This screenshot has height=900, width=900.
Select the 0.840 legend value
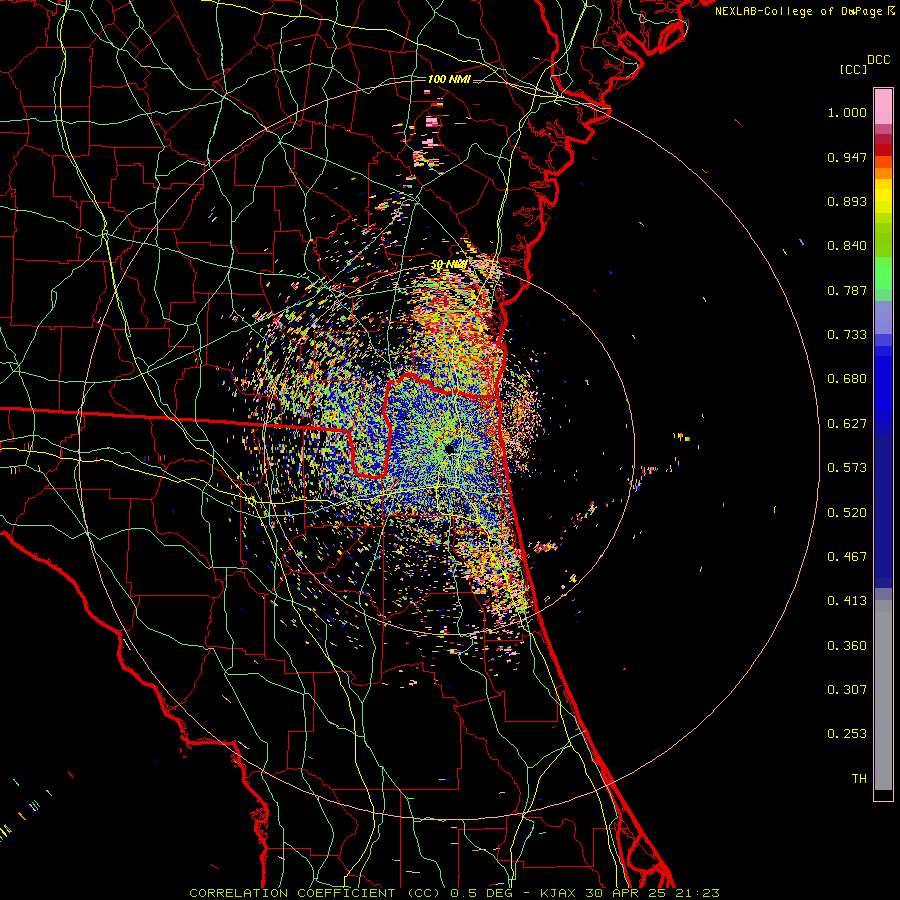click(847, 246)
